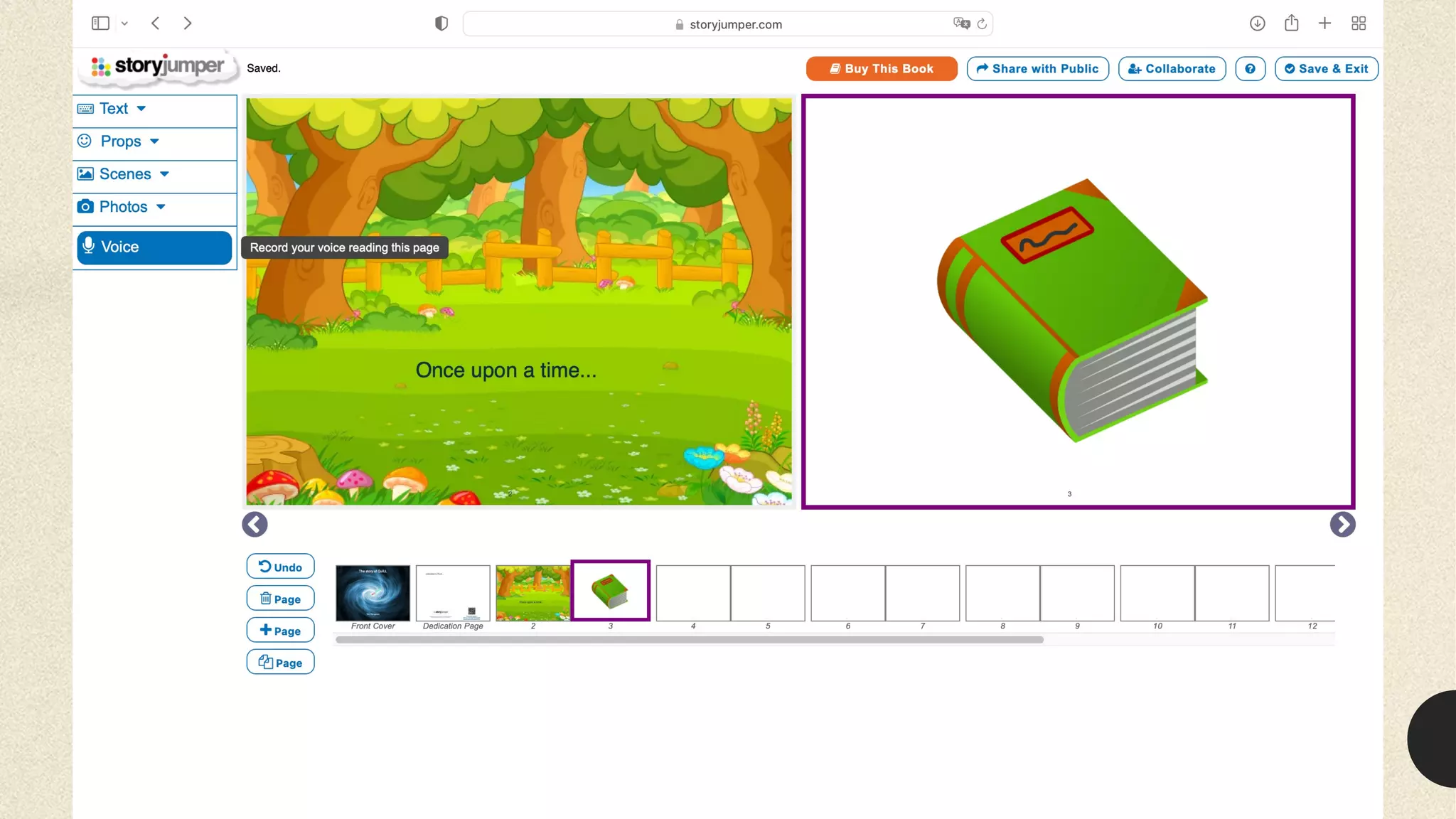The height and width of the screenshot is (819, 1456).
Task: Click the privacy shield icon
Action: [441, 23]
